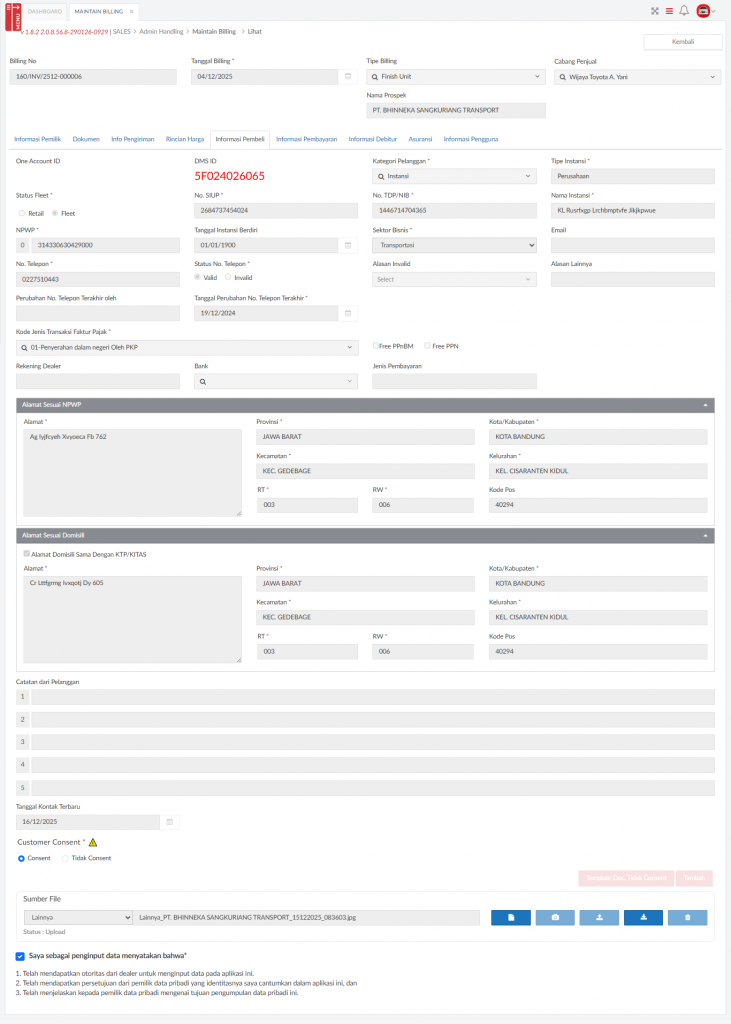Click the document view file button
This screenshot has width=731, height=1024.
tap(511, 917)
